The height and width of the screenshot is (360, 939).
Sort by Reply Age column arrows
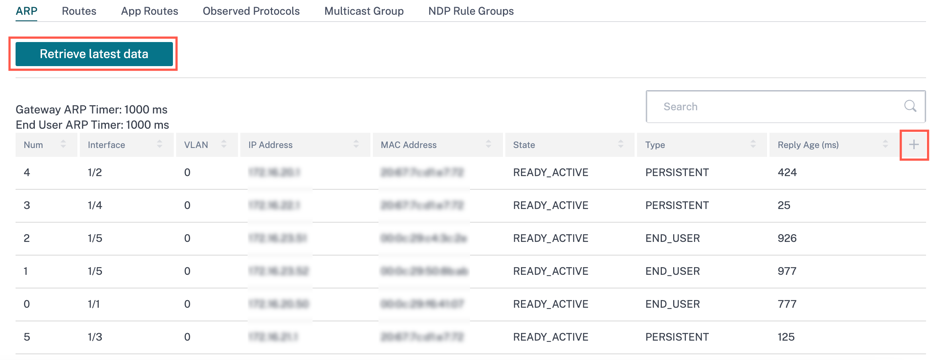(x=886, y=145)
